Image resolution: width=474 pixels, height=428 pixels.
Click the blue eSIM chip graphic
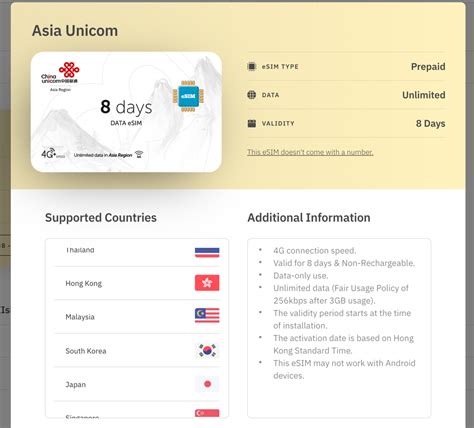(188, 96)
